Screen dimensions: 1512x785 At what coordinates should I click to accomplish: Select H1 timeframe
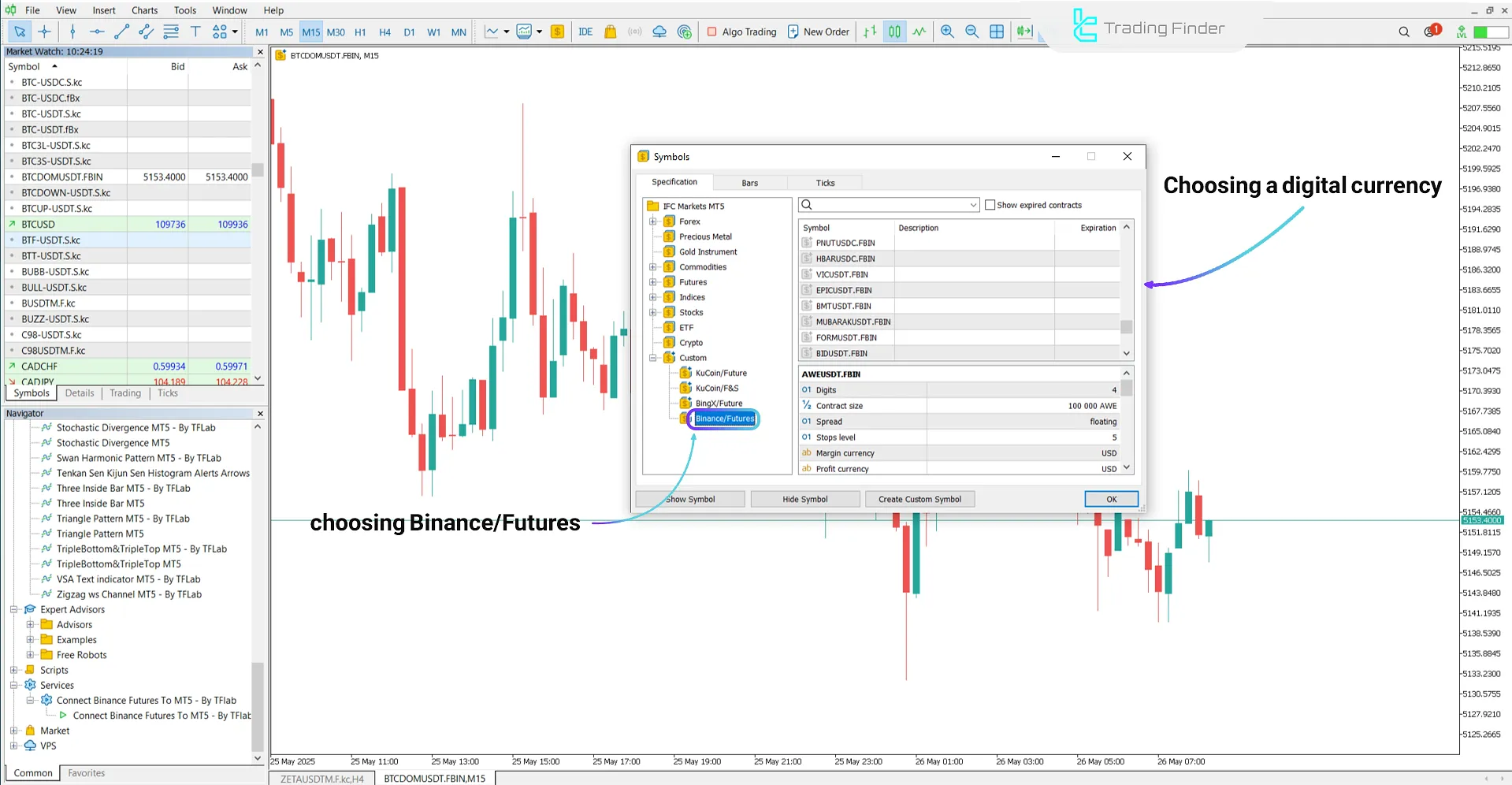tap(360, 32)
